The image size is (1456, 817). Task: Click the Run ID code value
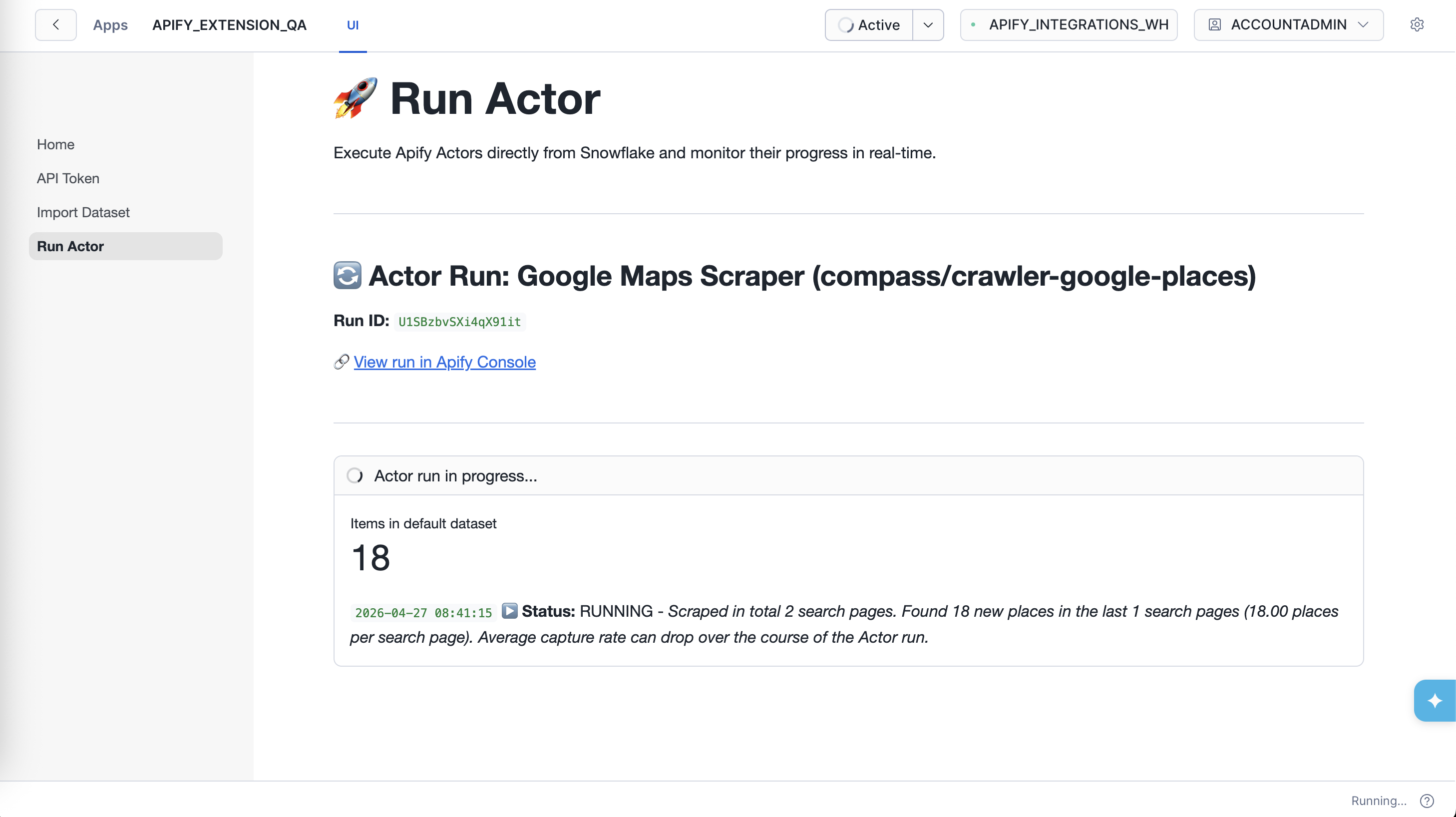tap(459, 322)
